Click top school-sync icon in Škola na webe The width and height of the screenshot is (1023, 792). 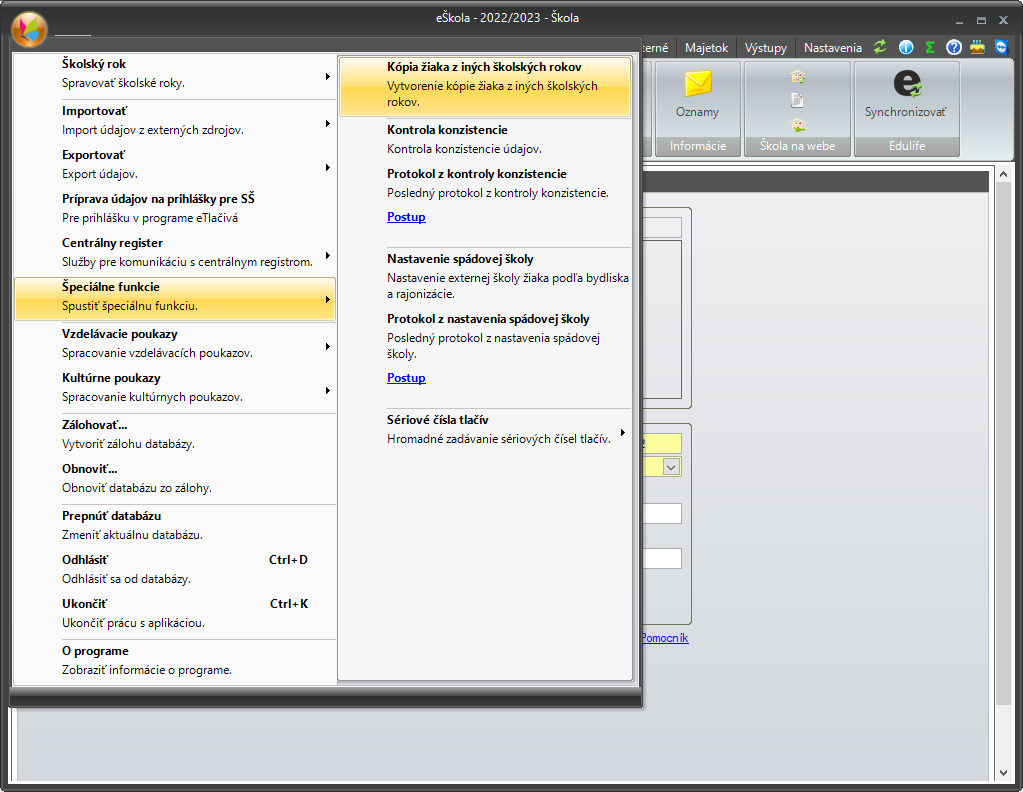coord(797,77)
